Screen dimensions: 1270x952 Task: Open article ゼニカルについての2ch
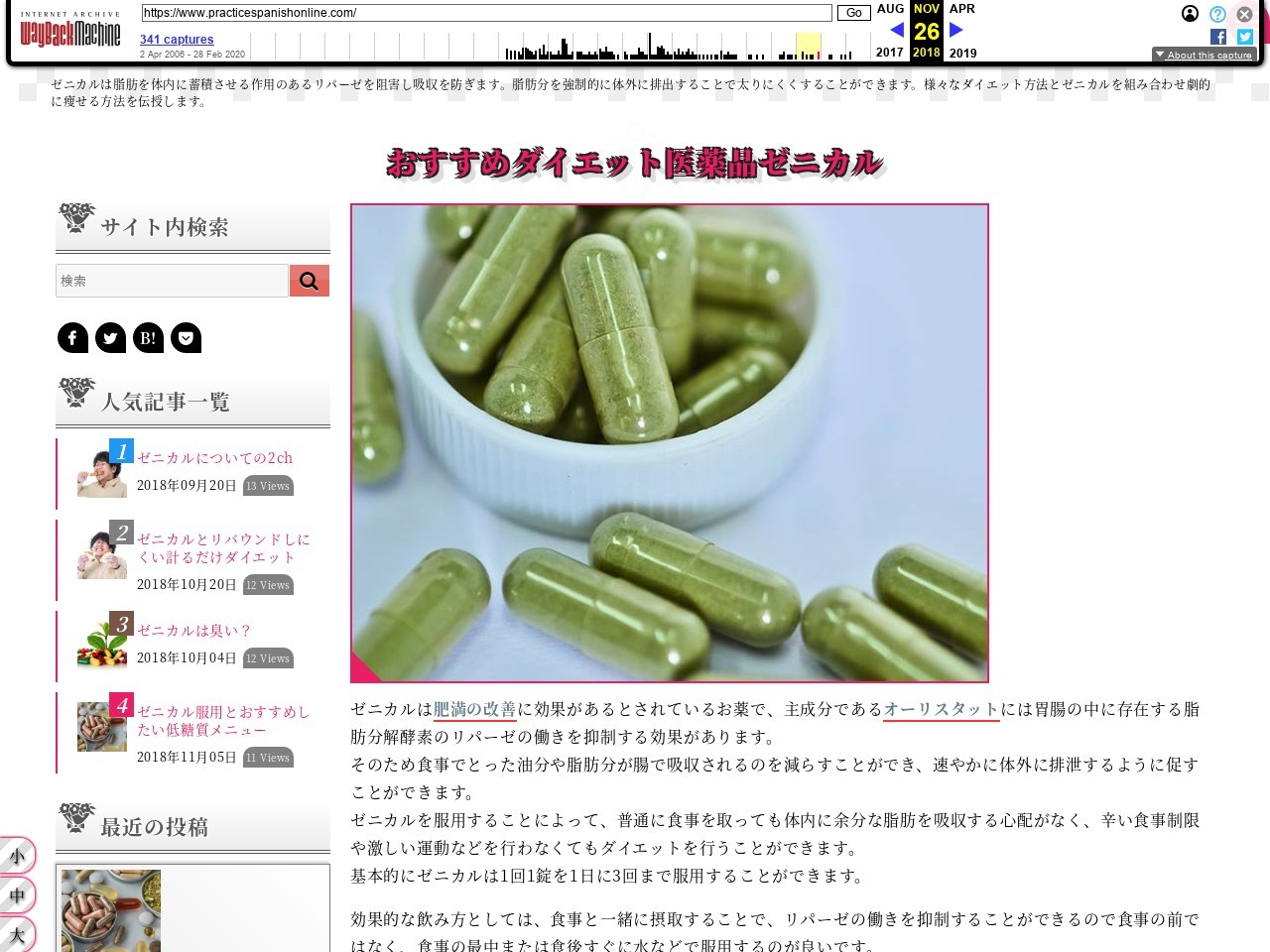[x=214, y=458]
